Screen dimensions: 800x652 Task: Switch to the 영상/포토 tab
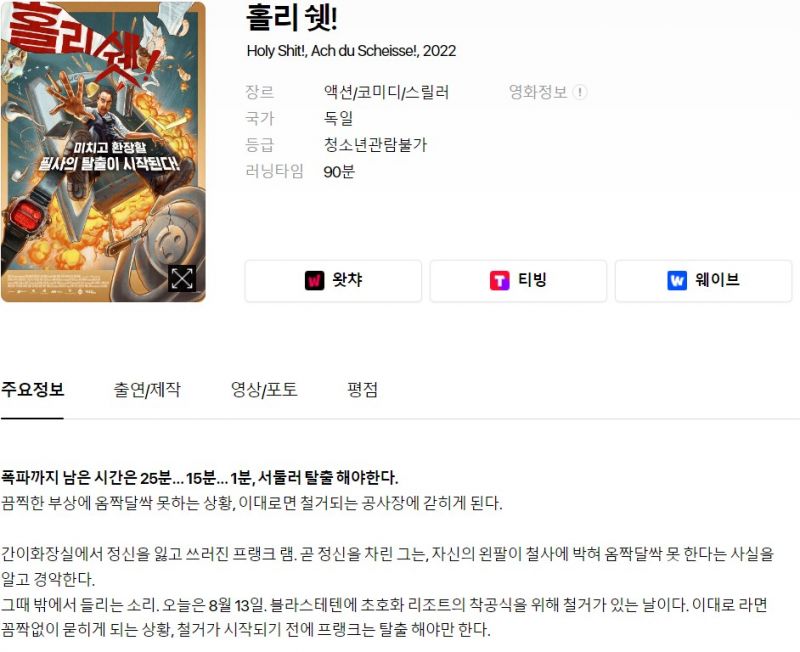click(x=264, y=390)
